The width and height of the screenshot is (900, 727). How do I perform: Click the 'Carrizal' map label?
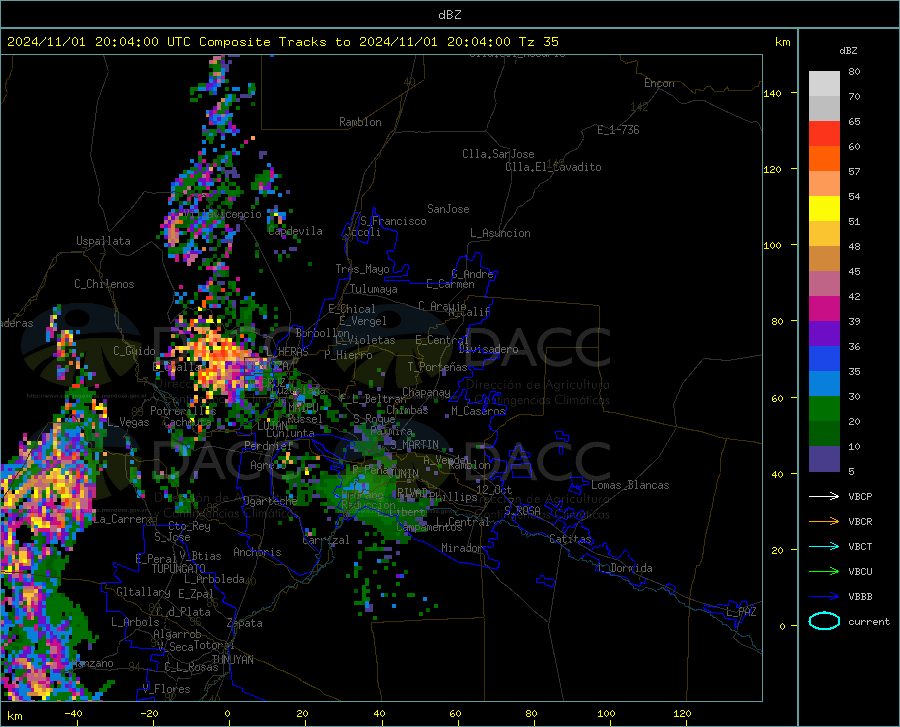(x=326, y=540)
